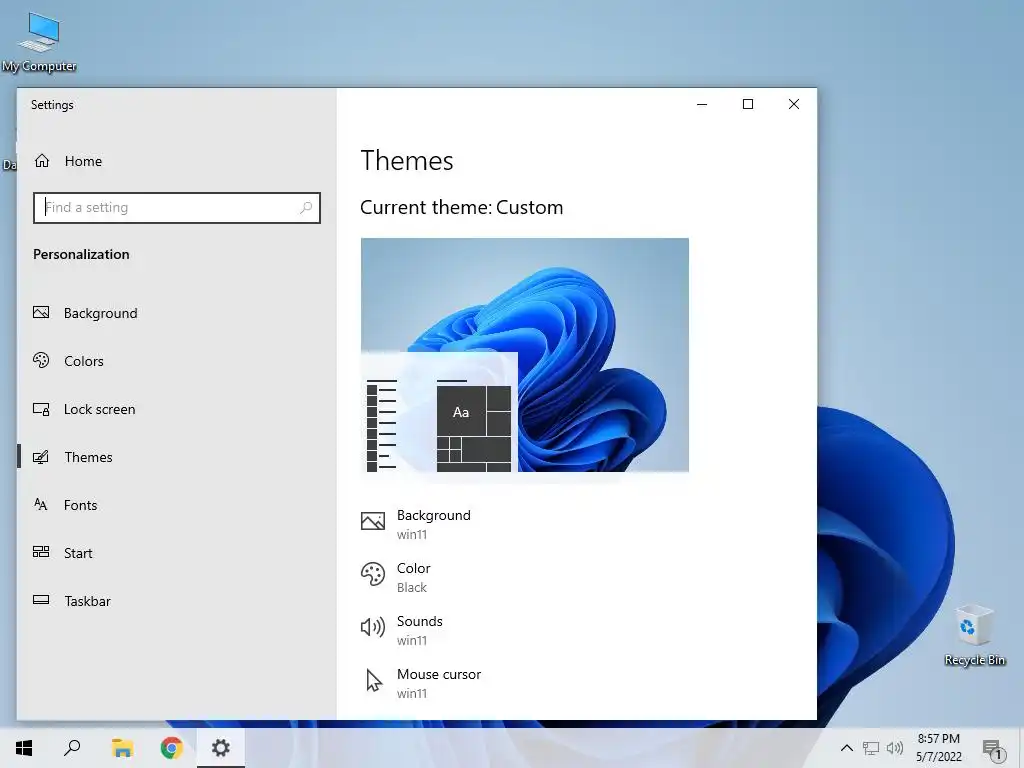The image size is (1024, 768).
Task: Click the search magnifier in the settings box
Action: (306, 208)
